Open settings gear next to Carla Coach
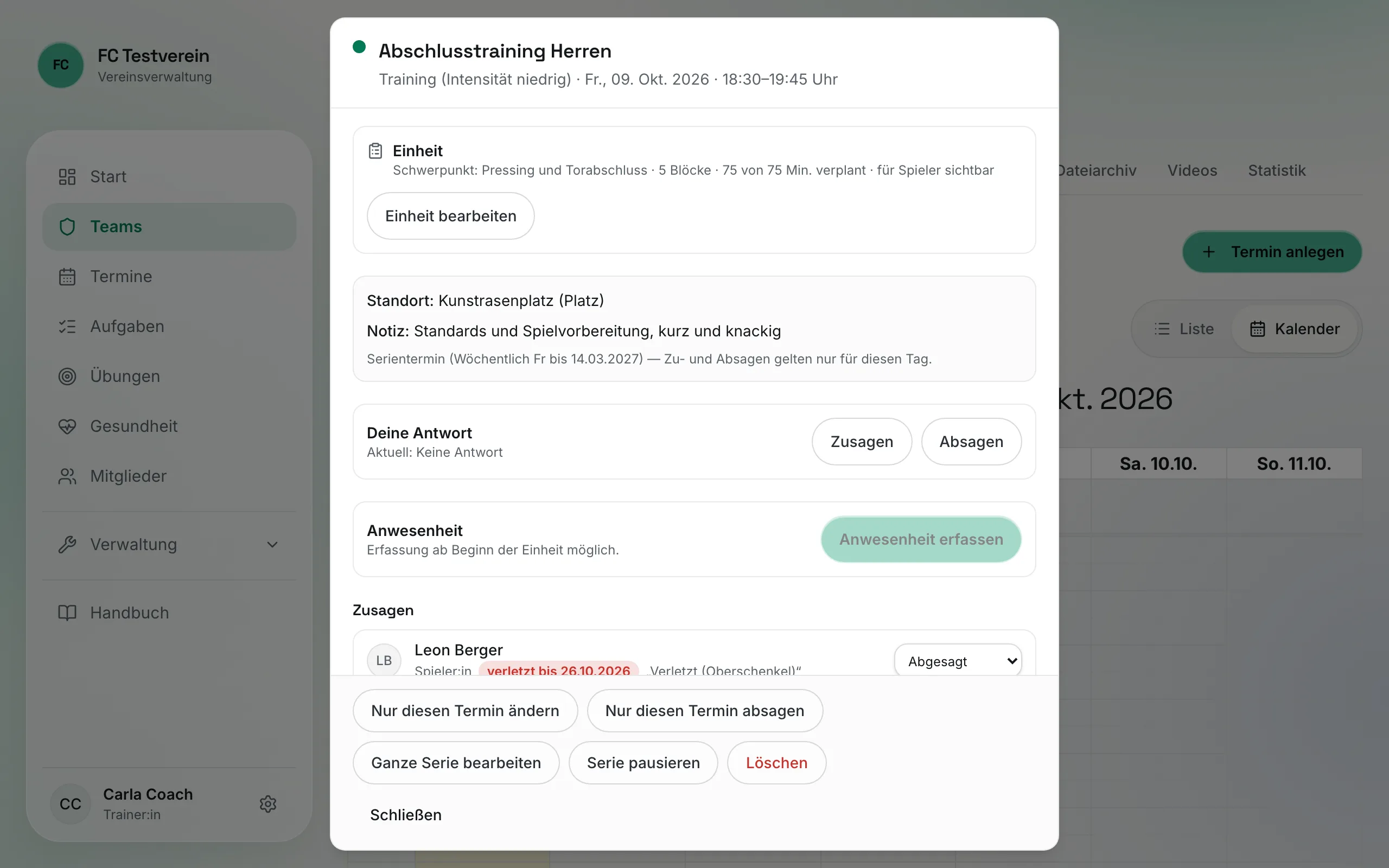Image resolution: width=1389 pixels, height=868 pixels. click(x=268, y=803)
